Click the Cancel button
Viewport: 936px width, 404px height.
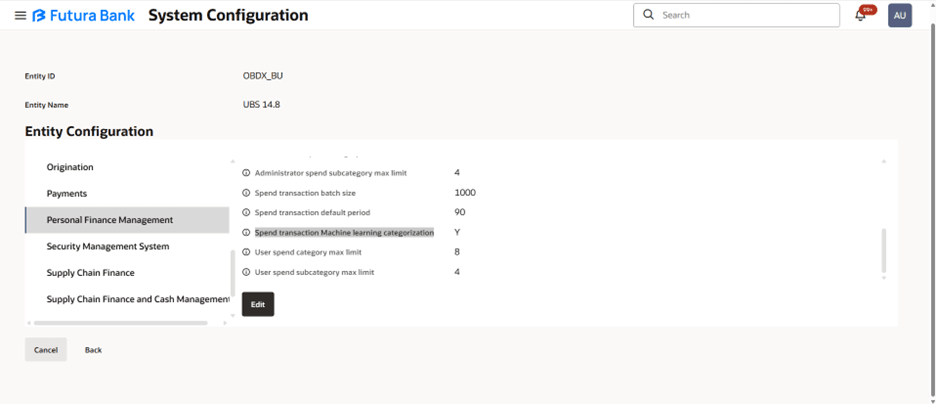click(46, 350)
